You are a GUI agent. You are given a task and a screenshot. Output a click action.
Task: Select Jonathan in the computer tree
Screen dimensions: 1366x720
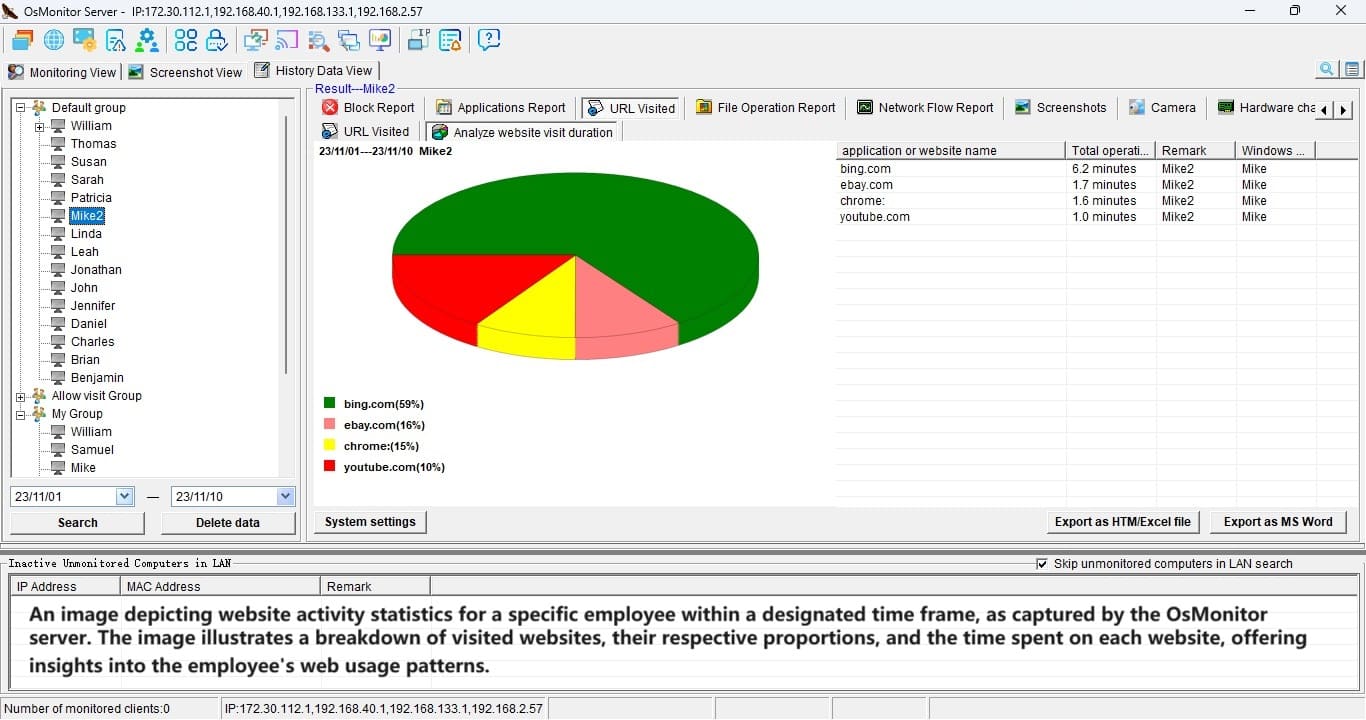(96, 270)
